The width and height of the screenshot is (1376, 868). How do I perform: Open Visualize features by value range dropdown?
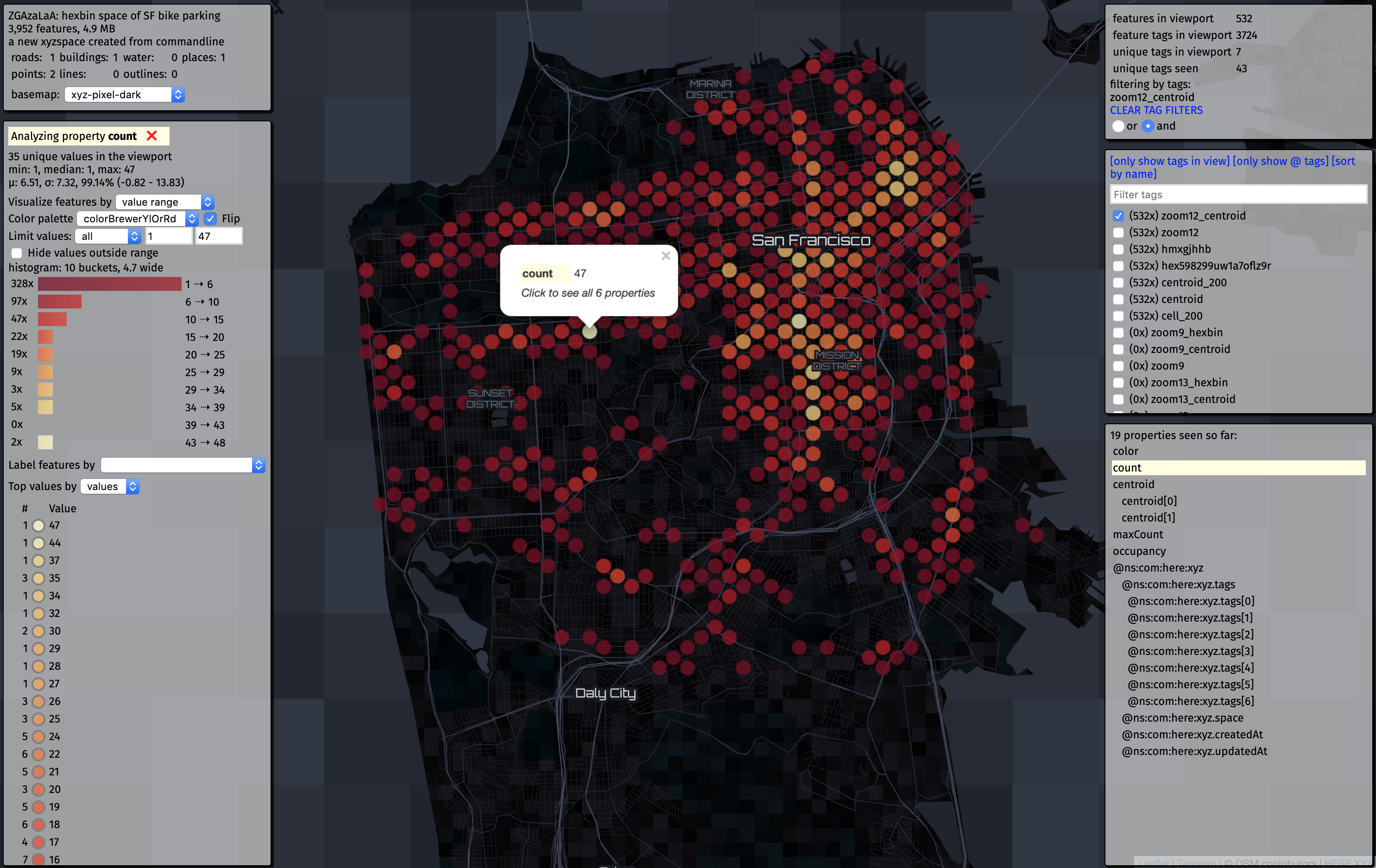click(164, 201)
